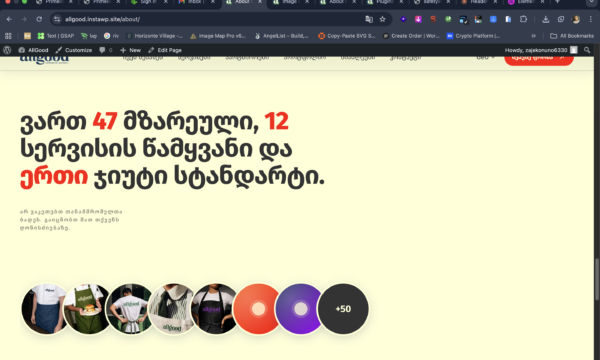This screenshot has width=600, height=360.
Task: Open the blue download extension icon
Action: (493, 19)
